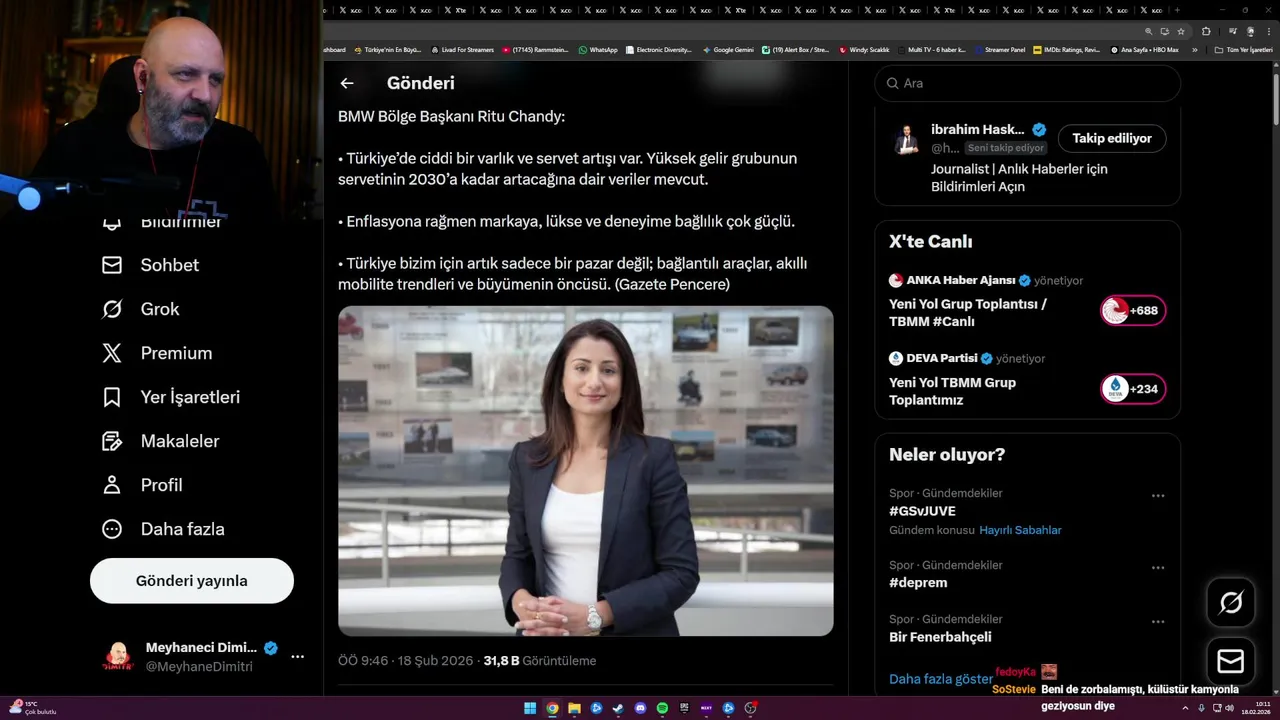Open volume control in system tray
1280x720 pixels.
1229,708
